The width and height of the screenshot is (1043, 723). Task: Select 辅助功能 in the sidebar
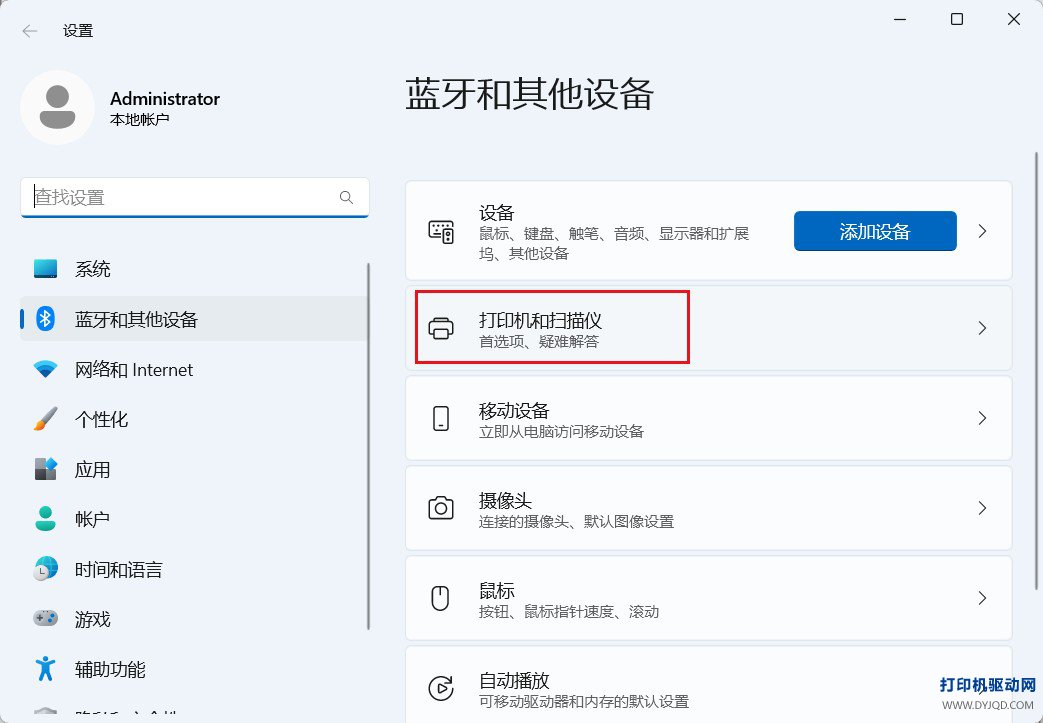(194, 669)
